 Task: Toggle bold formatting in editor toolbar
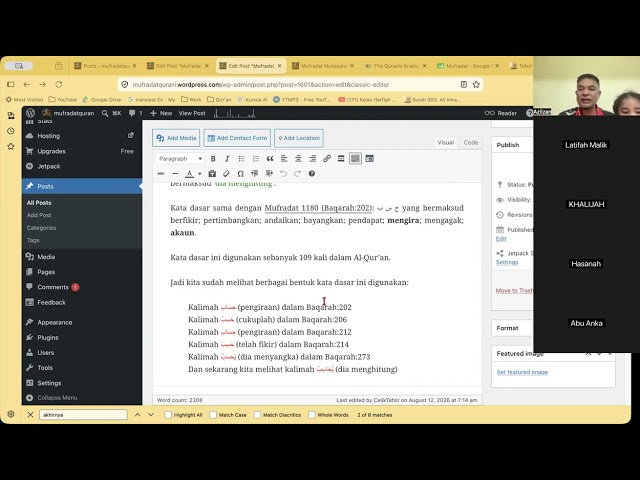(213, 158)
